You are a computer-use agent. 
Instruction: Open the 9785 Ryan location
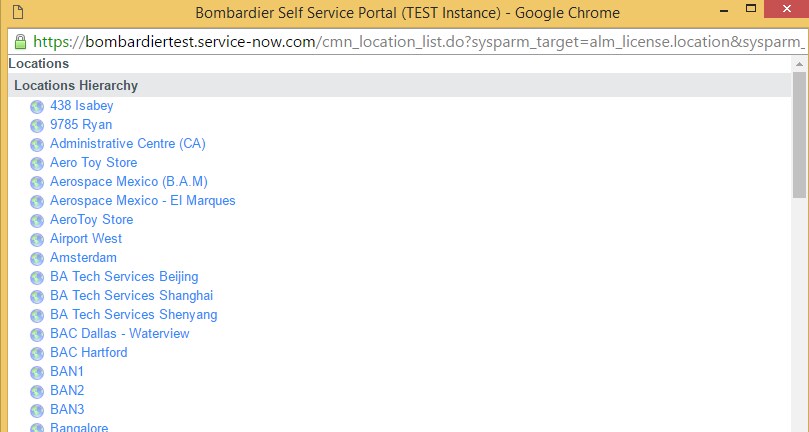[81, 124]
